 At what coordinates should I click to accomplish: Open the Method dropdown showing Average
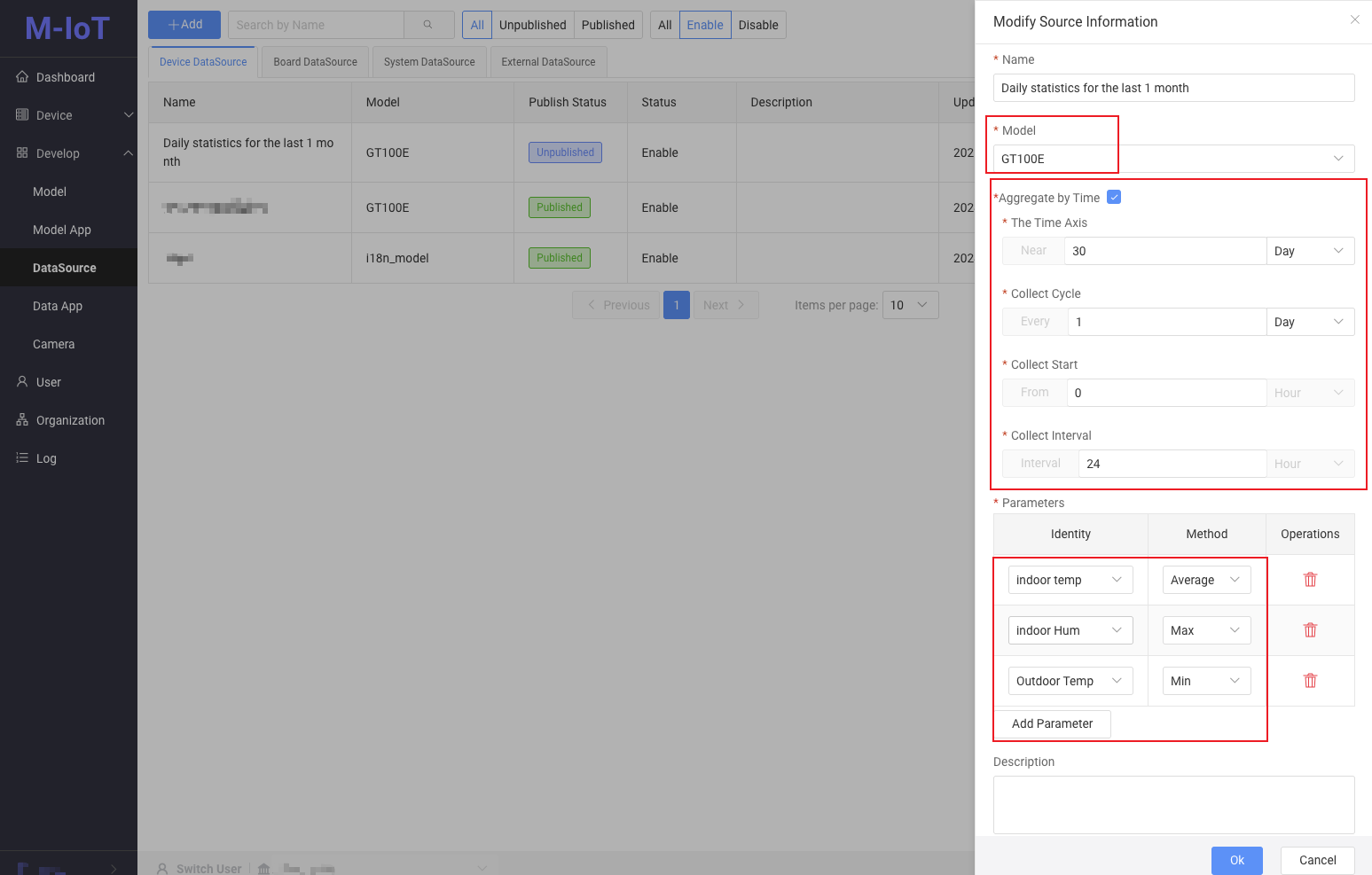click(x=1206, y=579)
